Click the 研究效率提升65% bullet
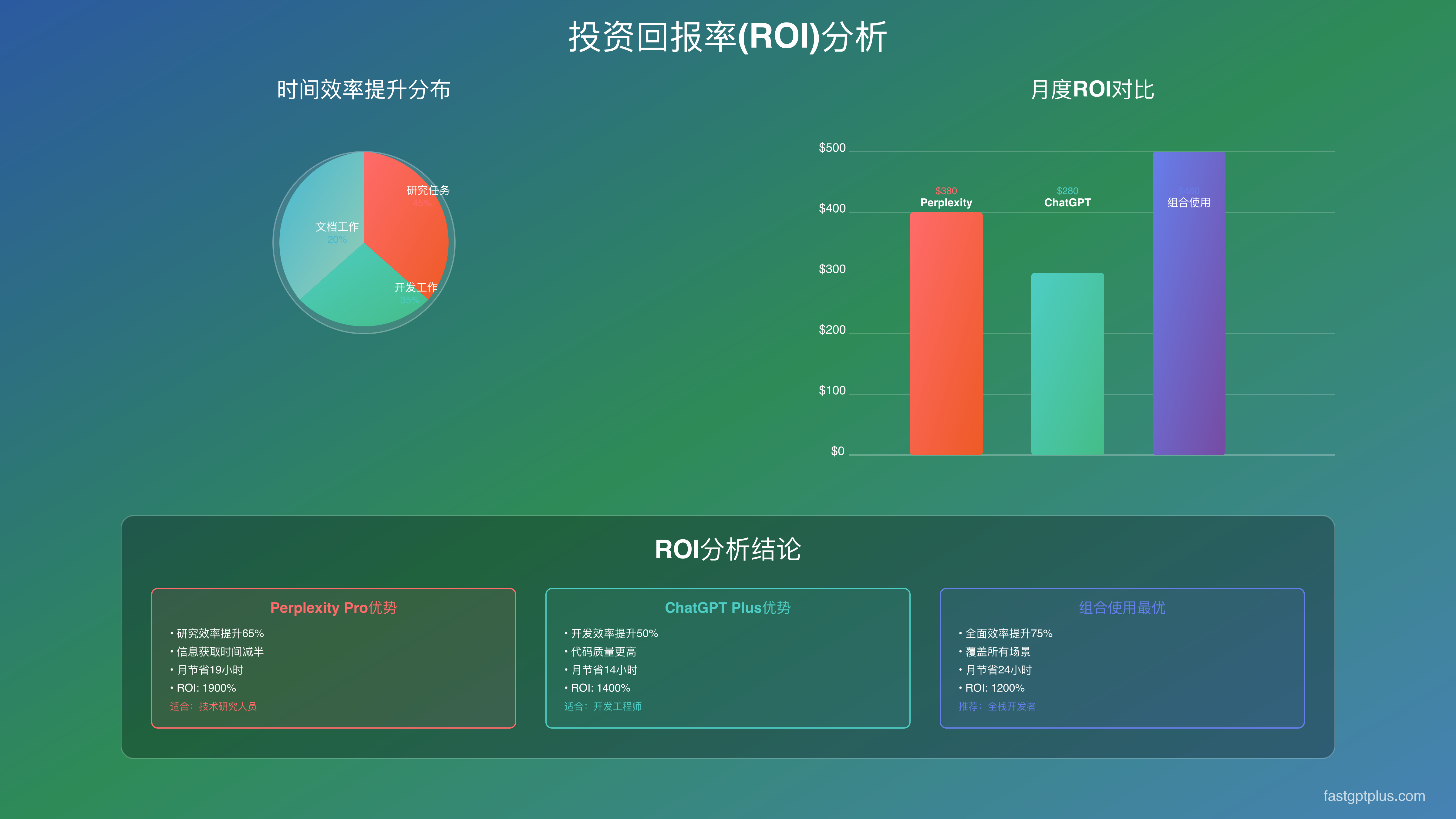Image resolution: width=1456 pixels, height=819 pixels. [x=217, y=634]
